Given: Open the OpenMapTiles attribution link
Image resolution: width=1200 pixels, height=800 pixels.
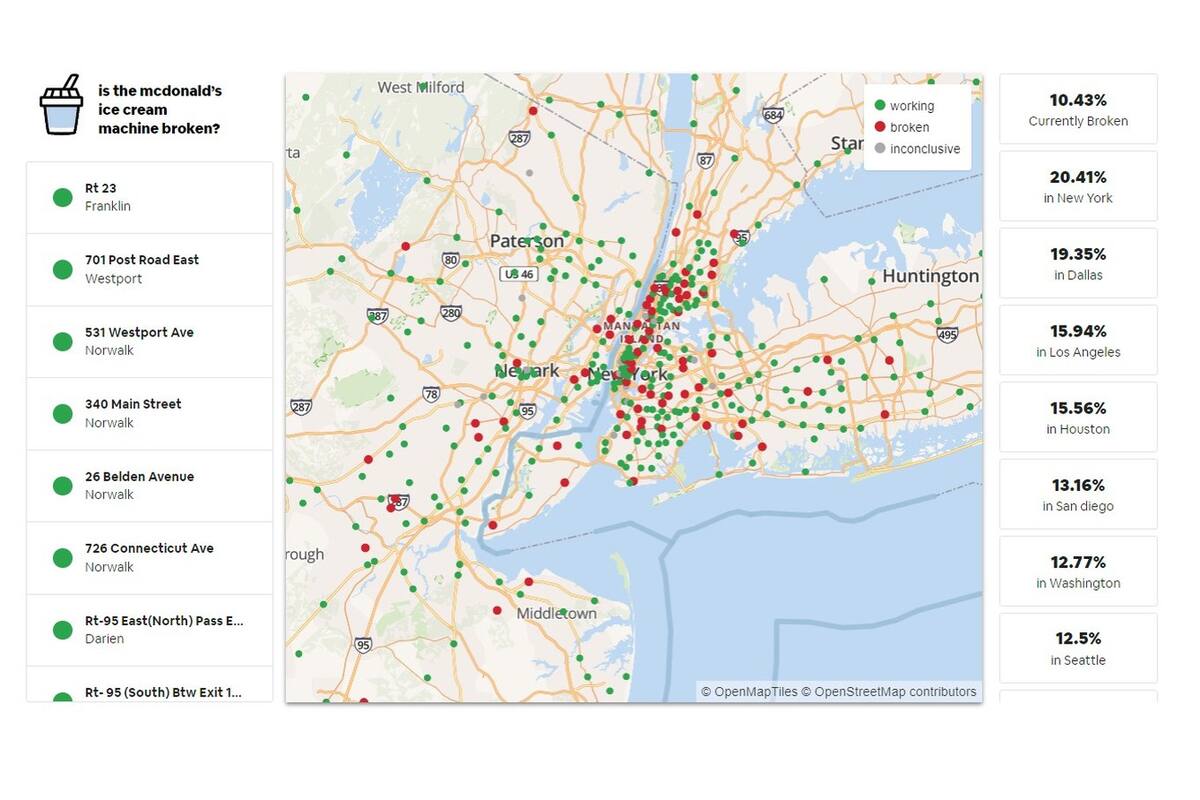Looking at the screenshot, I should click(749, 691).
